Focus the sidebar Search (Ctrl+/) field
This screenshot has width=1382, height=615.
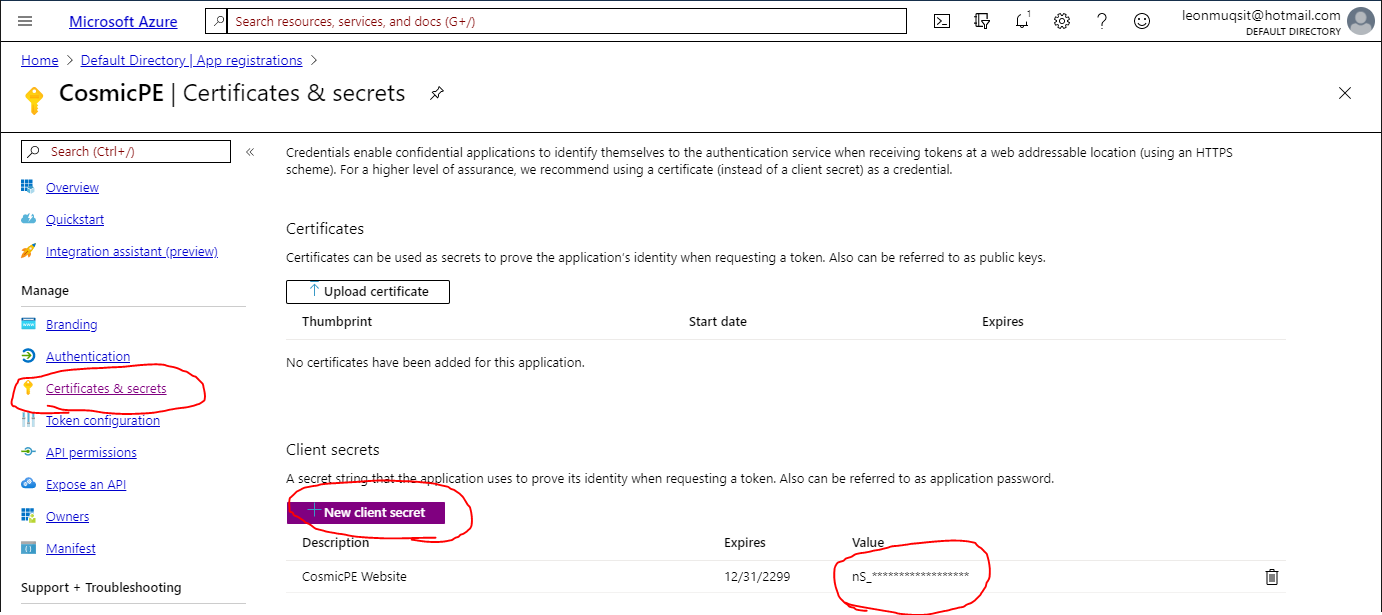pos(126,151)
